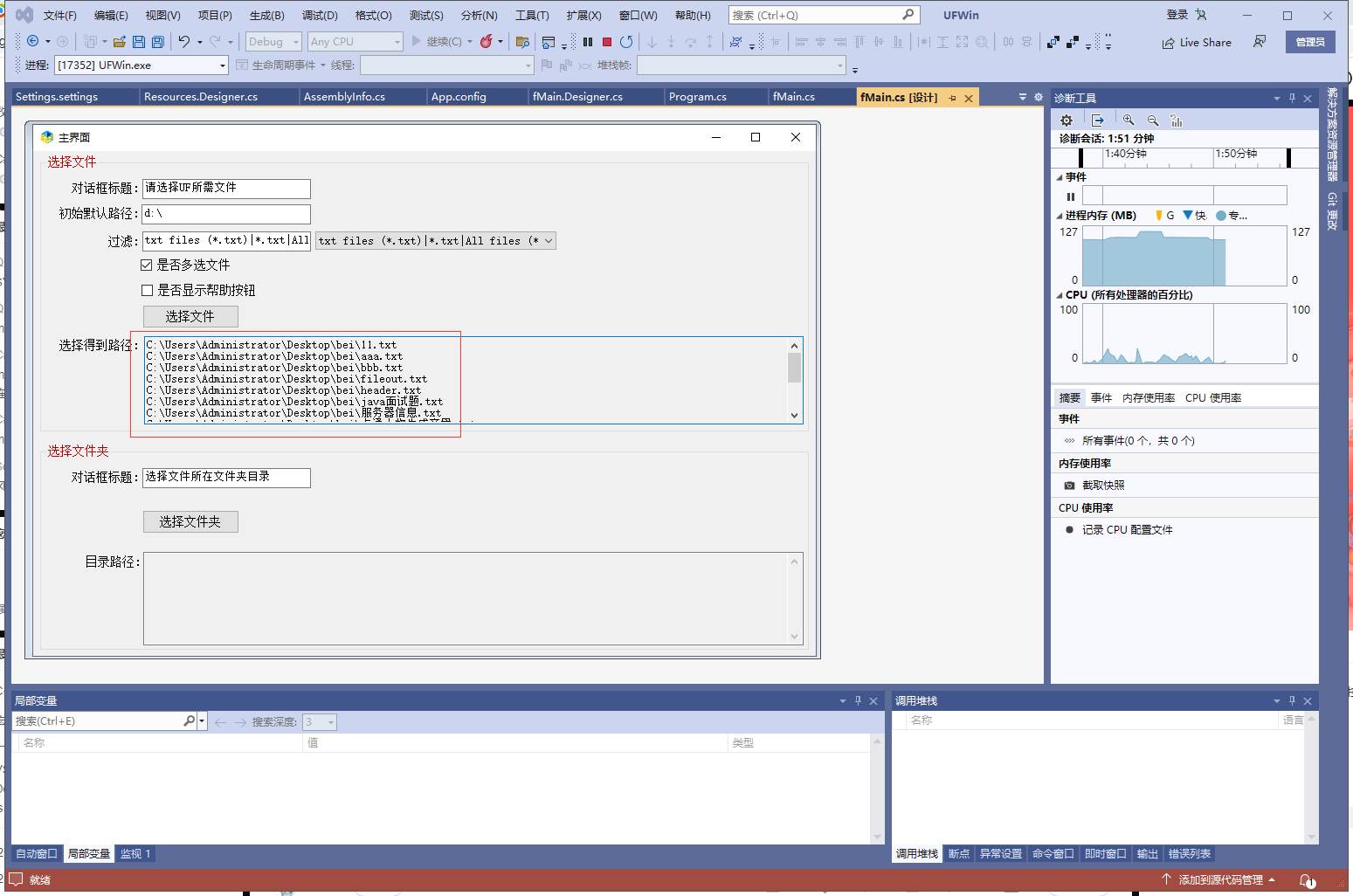Click the diagnostic tools export arrow icon
This screenshot has width=1353, height=896.
(1098, 121)
